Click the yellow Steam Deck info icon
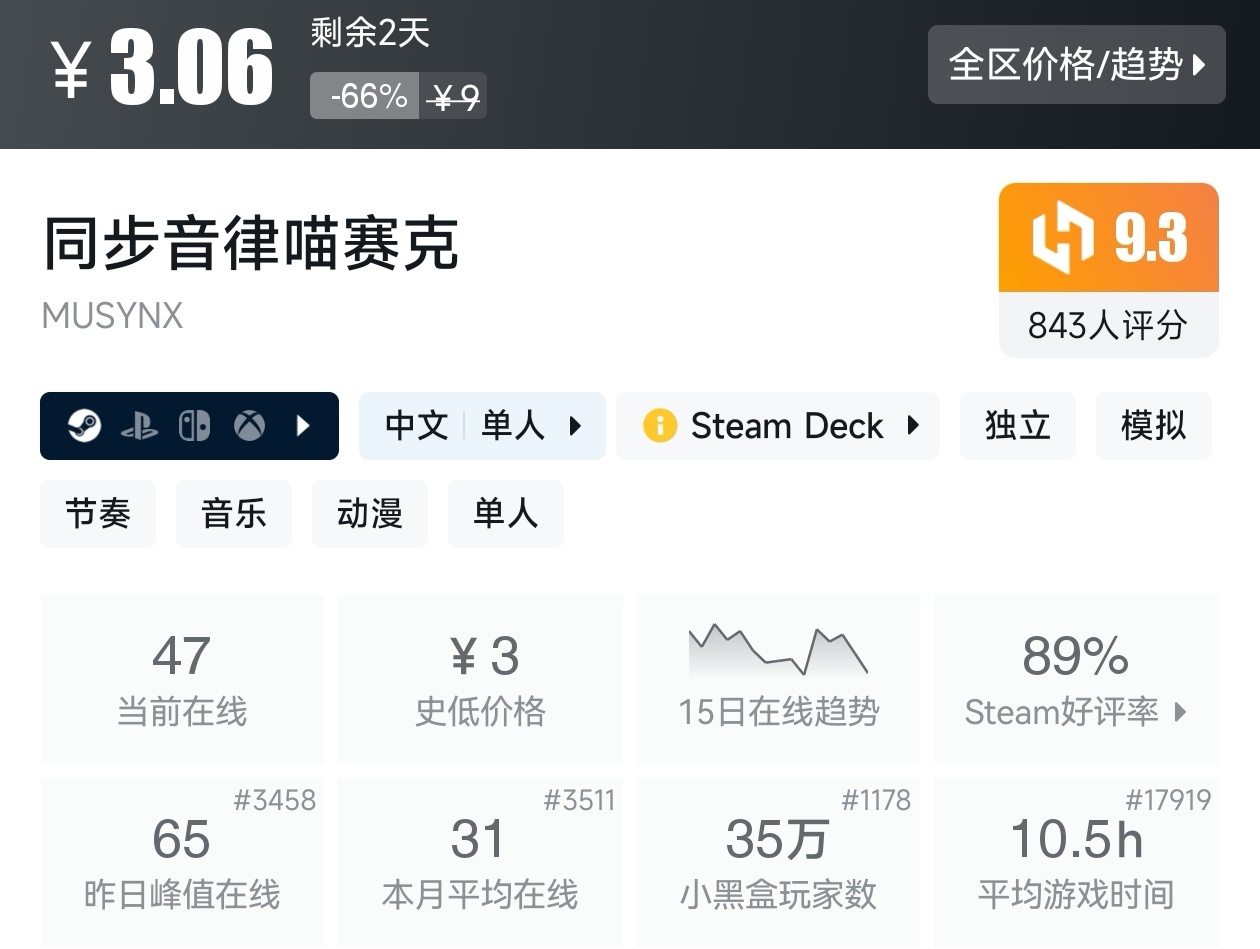Screen dimensions: 1260x949 coord(660,426)
